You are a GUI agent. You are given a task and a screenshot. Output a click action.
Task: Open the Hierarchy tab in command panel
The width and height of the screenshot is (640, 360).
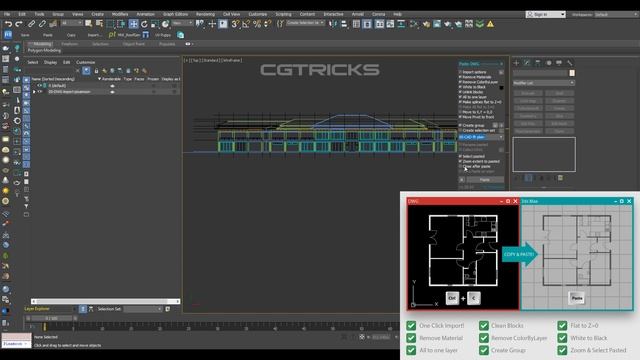click(538, 63)
